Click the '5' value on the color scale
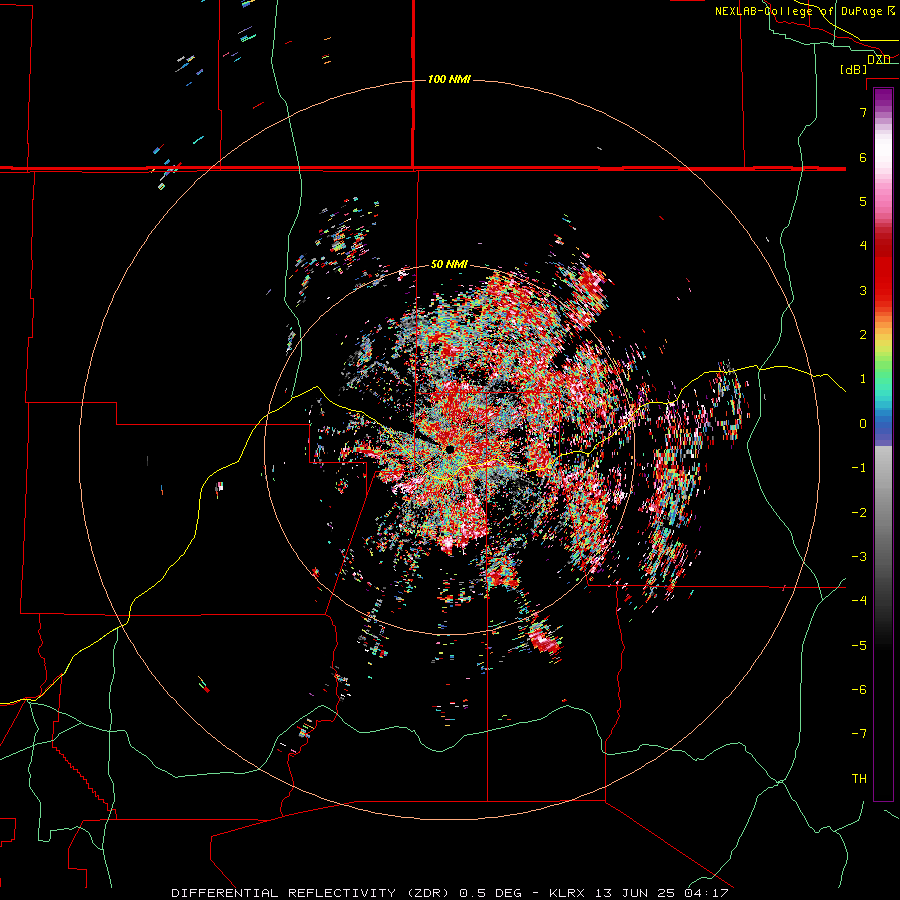The image size is (900, 900). click(x=863, y=201)
